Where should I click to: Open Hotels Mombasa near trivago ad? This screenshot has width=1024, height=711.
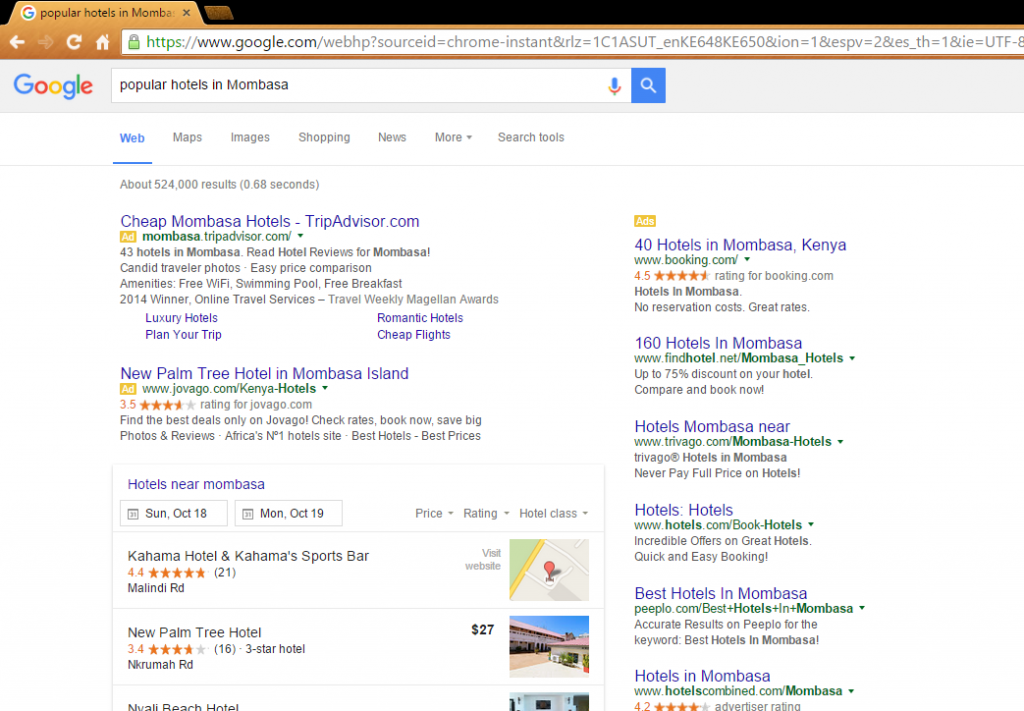712,427
